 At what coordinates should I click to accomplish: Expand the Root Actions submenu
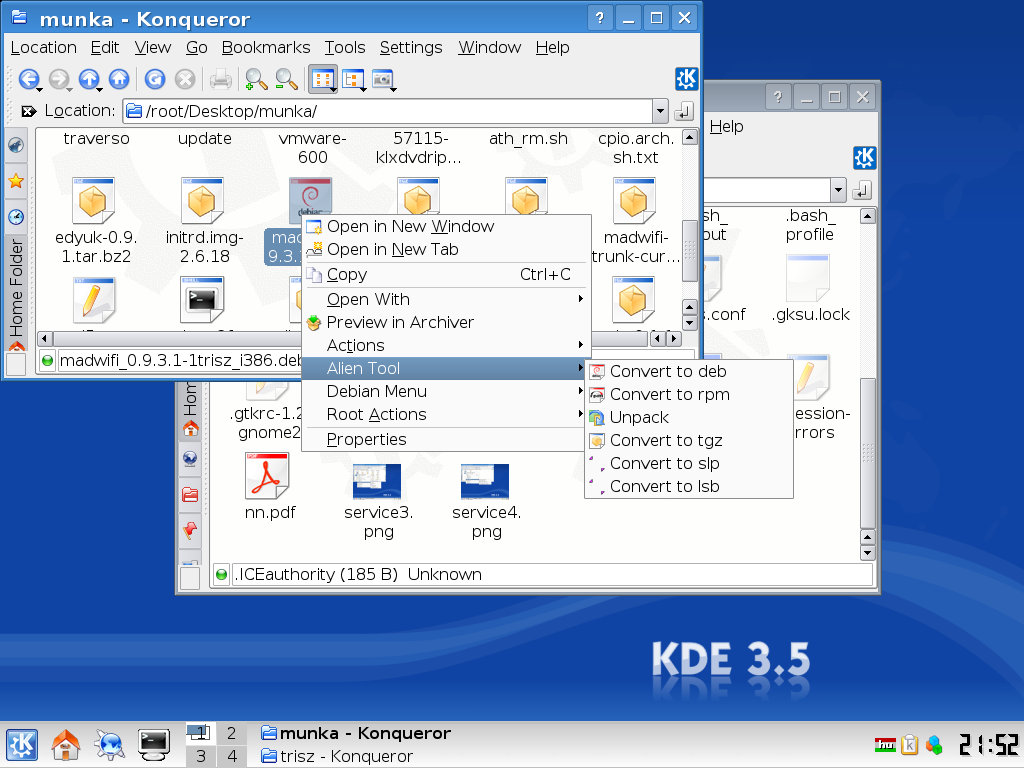445,414
